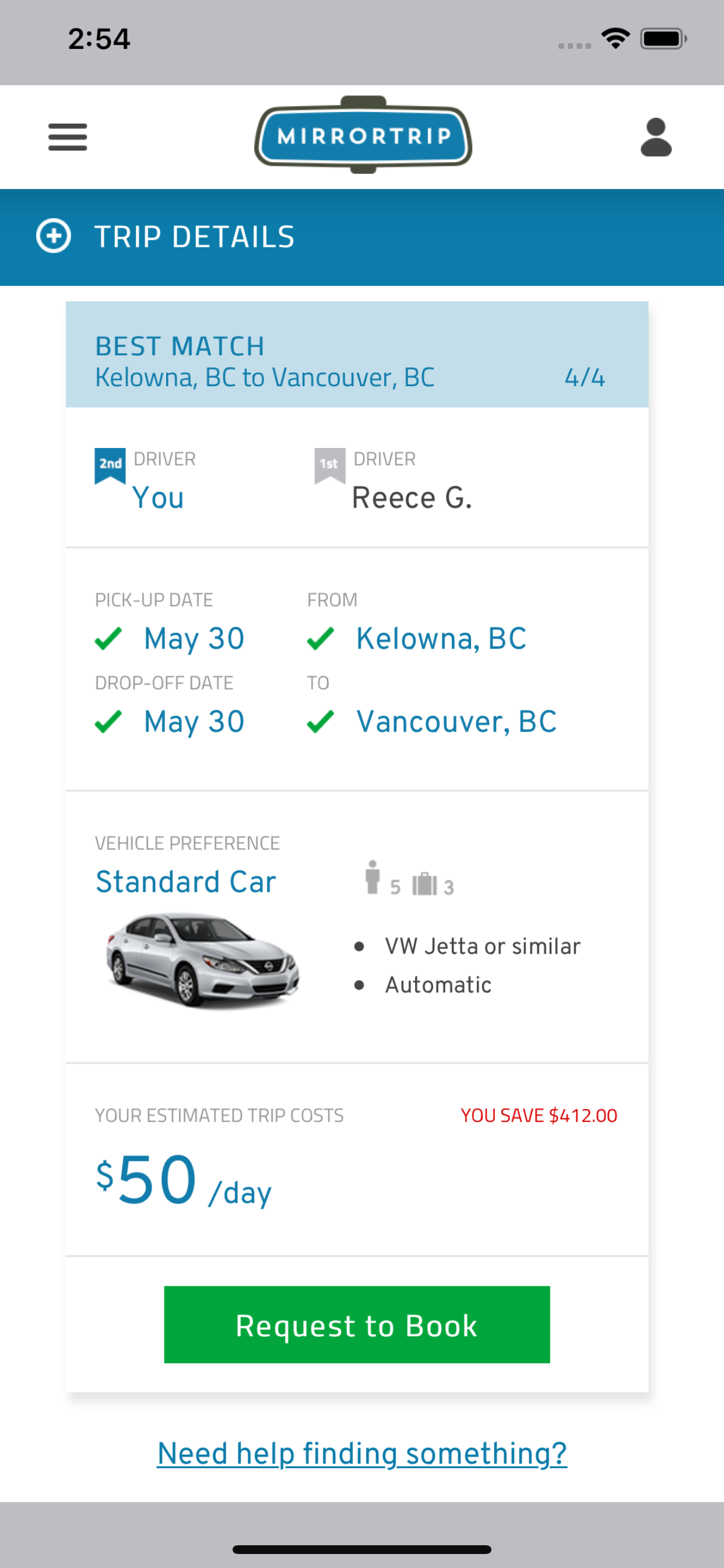Select the Standard Car vehicle preference
The image size is (724, 1568).
tap(186, 881)
